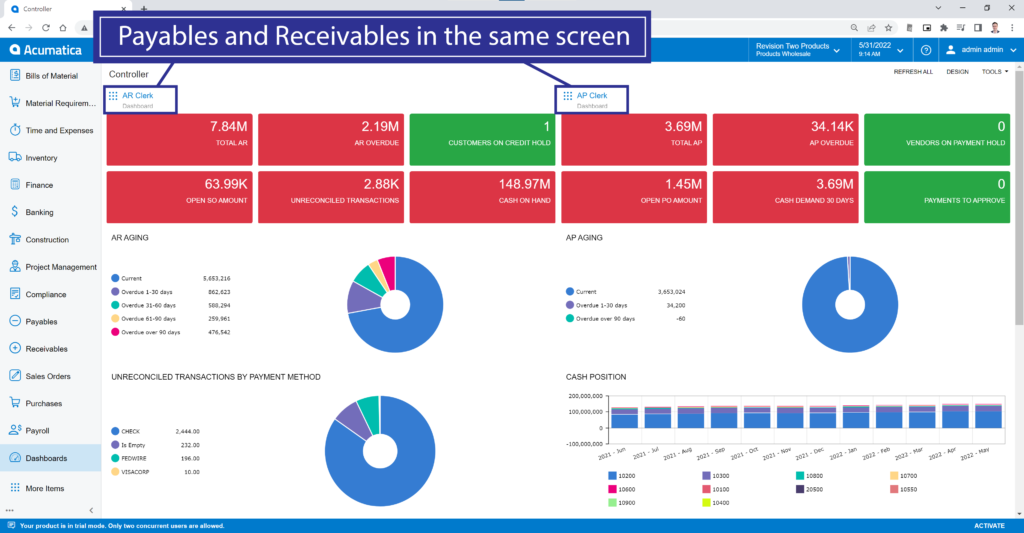
Task: Open the Construction crane icon
Action: point(15,239)
